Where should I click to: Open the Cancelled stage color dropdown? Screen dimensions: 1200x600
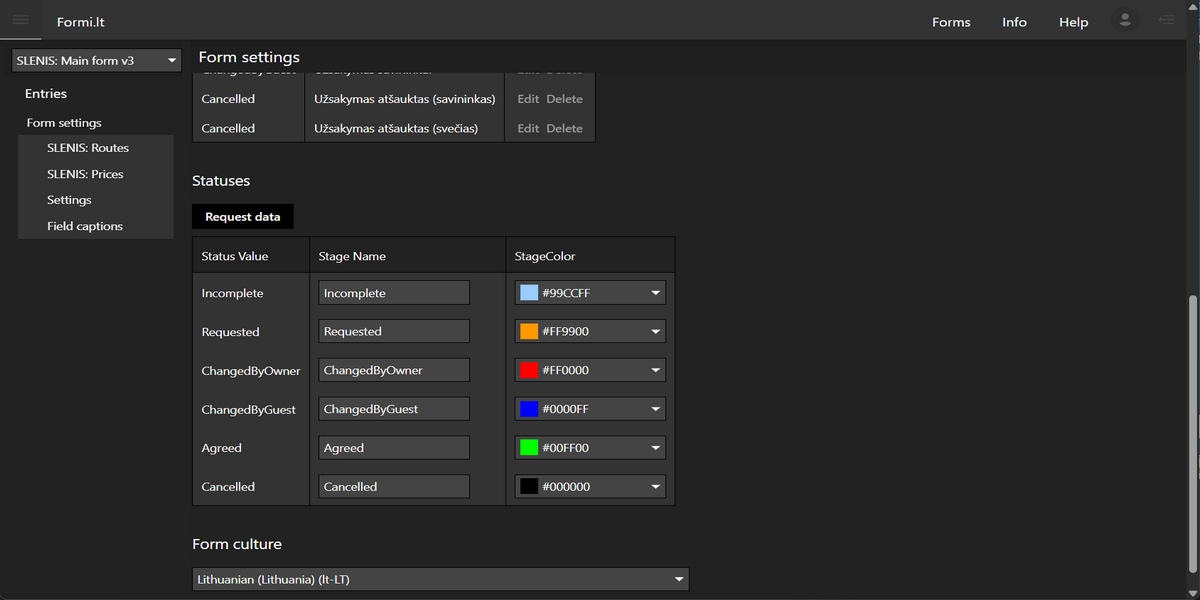[x=656, y=487]
